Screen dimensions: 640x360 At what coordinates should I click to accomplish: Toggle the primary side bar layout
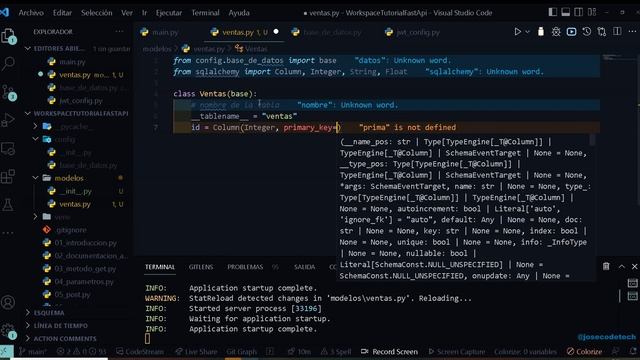point(553,12)
